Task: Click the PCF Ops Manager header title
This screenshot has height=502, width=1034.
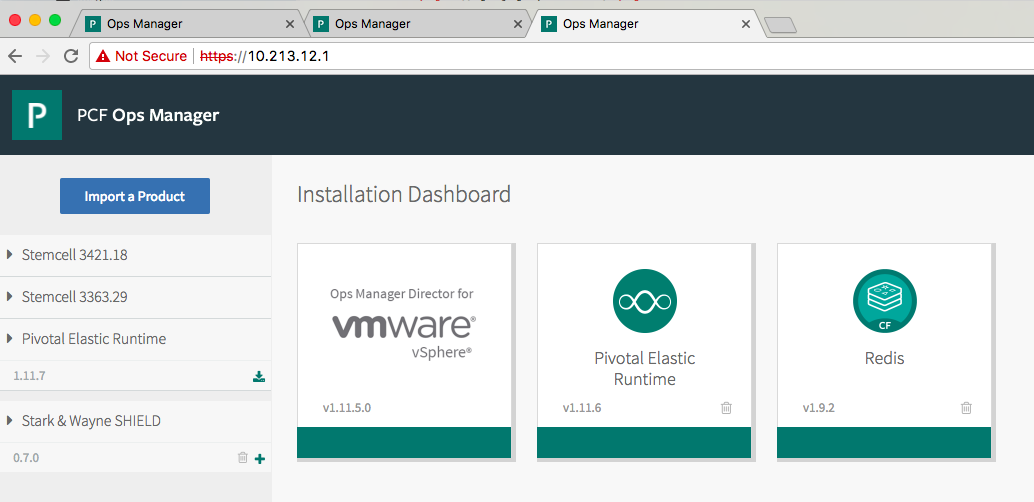Action: pos(148,115)
